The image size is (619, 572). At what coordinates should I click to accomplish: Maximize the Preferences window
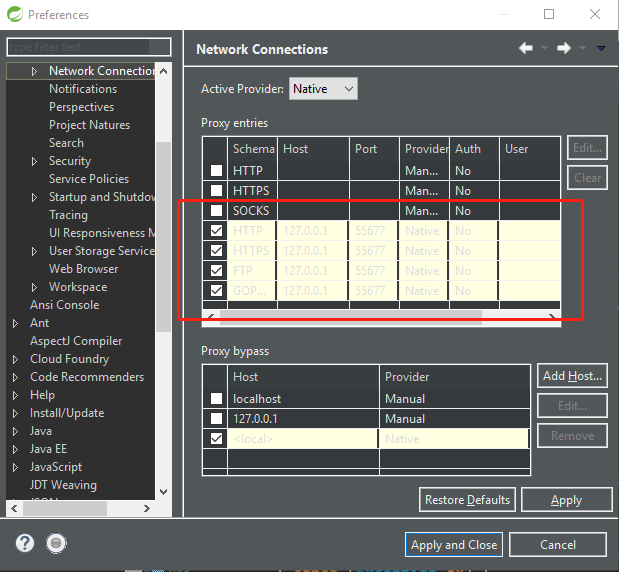tap(549, 14)
